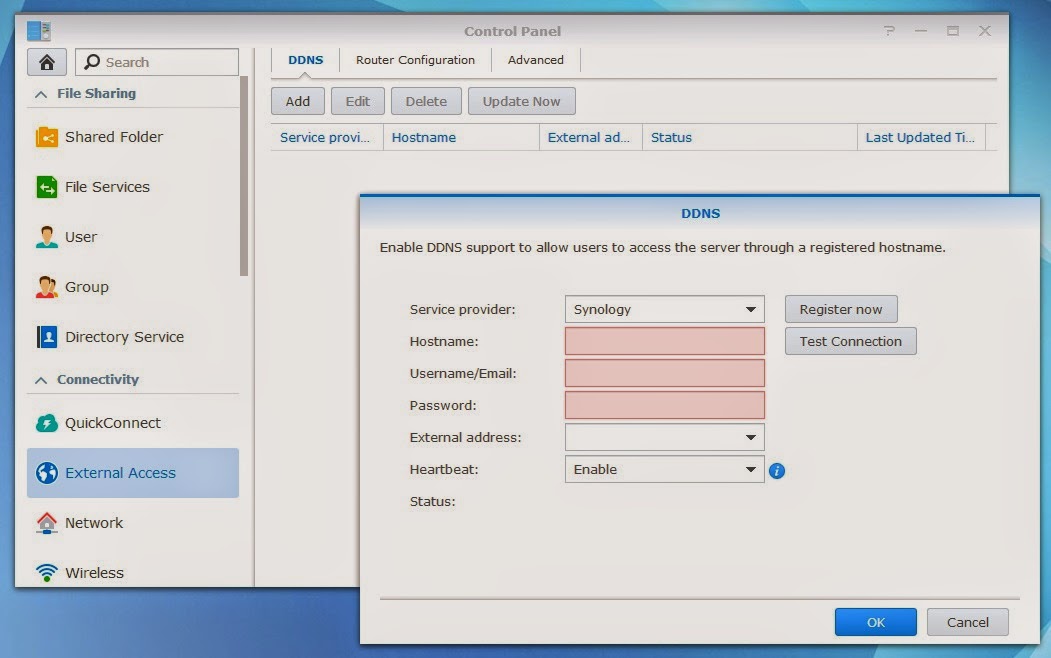The width and height of the screenshot is (1051, 658).
Task: Switch to the Router Configuration tab
Action: point(415,60)
